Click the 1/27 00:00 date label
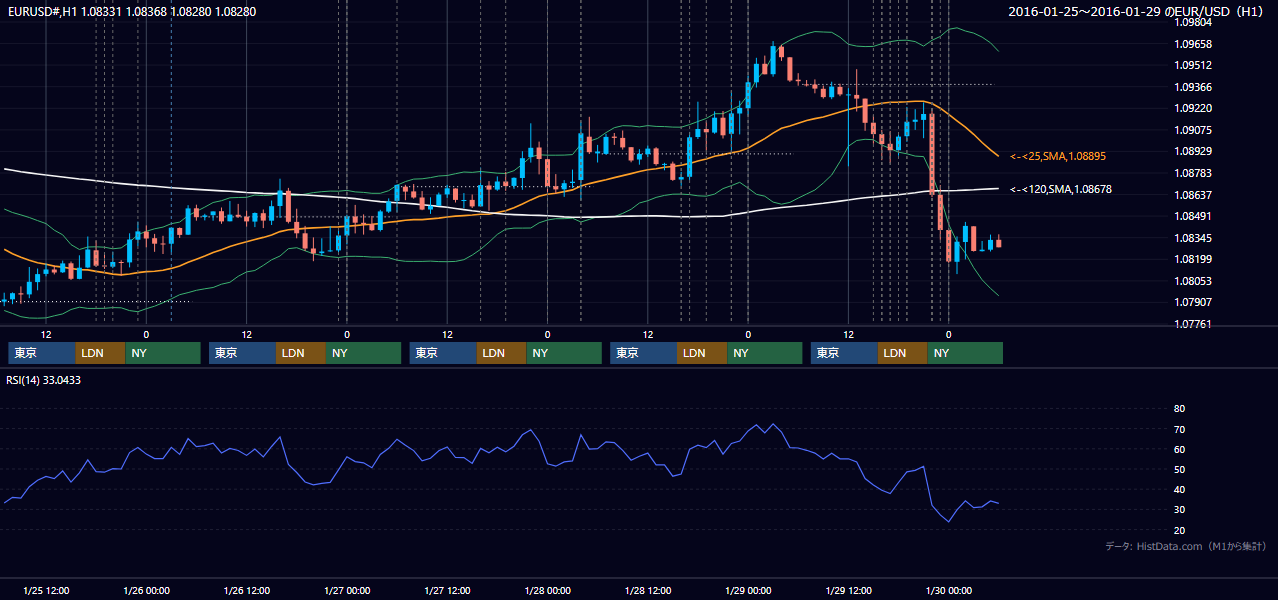Screen dimensions: 1278x600 tap(347, 590)
